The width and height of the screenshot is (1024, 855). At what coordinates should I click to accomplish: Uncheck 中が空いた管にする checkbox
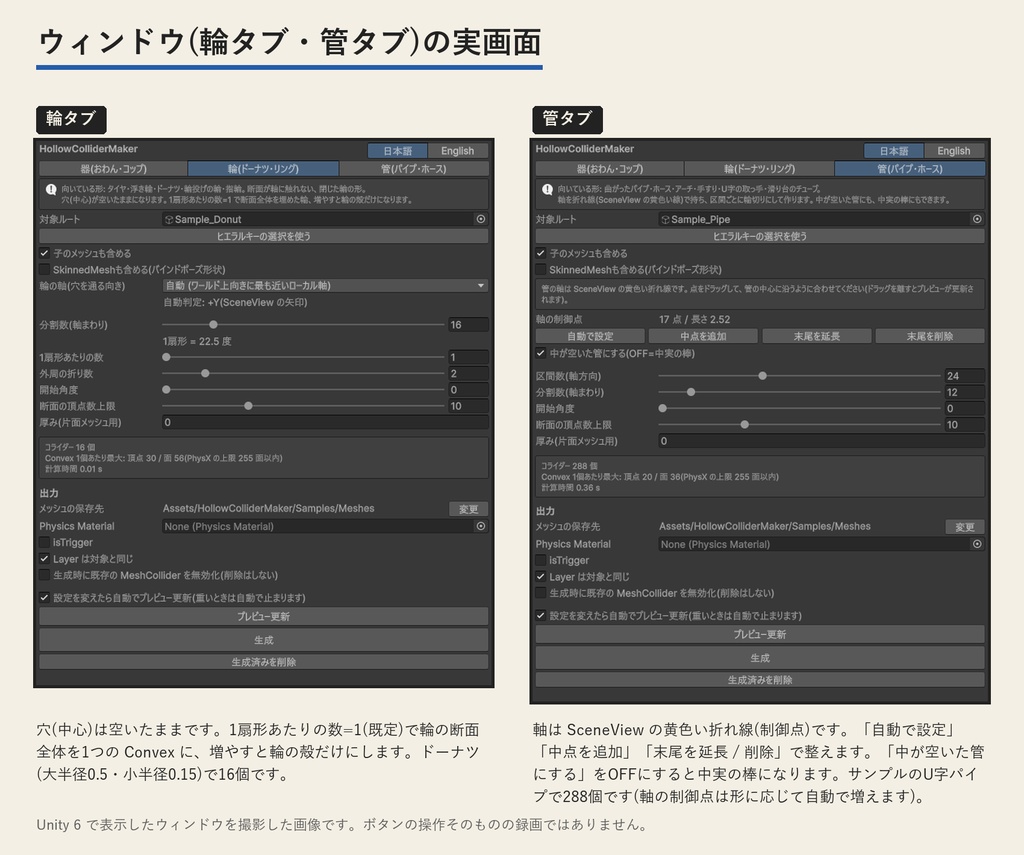(541, 353)
